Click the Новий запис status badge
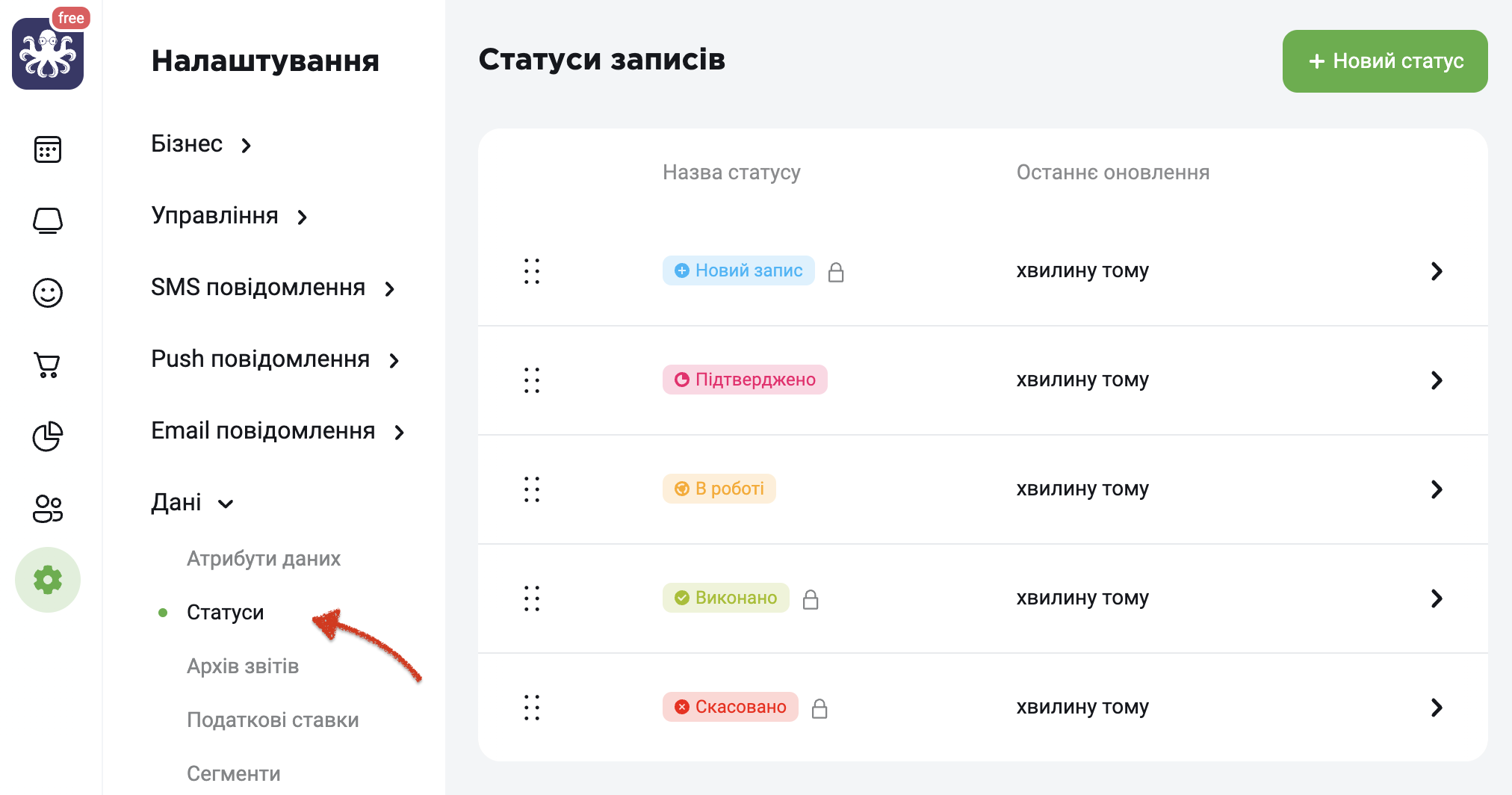This screenshot has width=1512, height=795. pos(738,270)
